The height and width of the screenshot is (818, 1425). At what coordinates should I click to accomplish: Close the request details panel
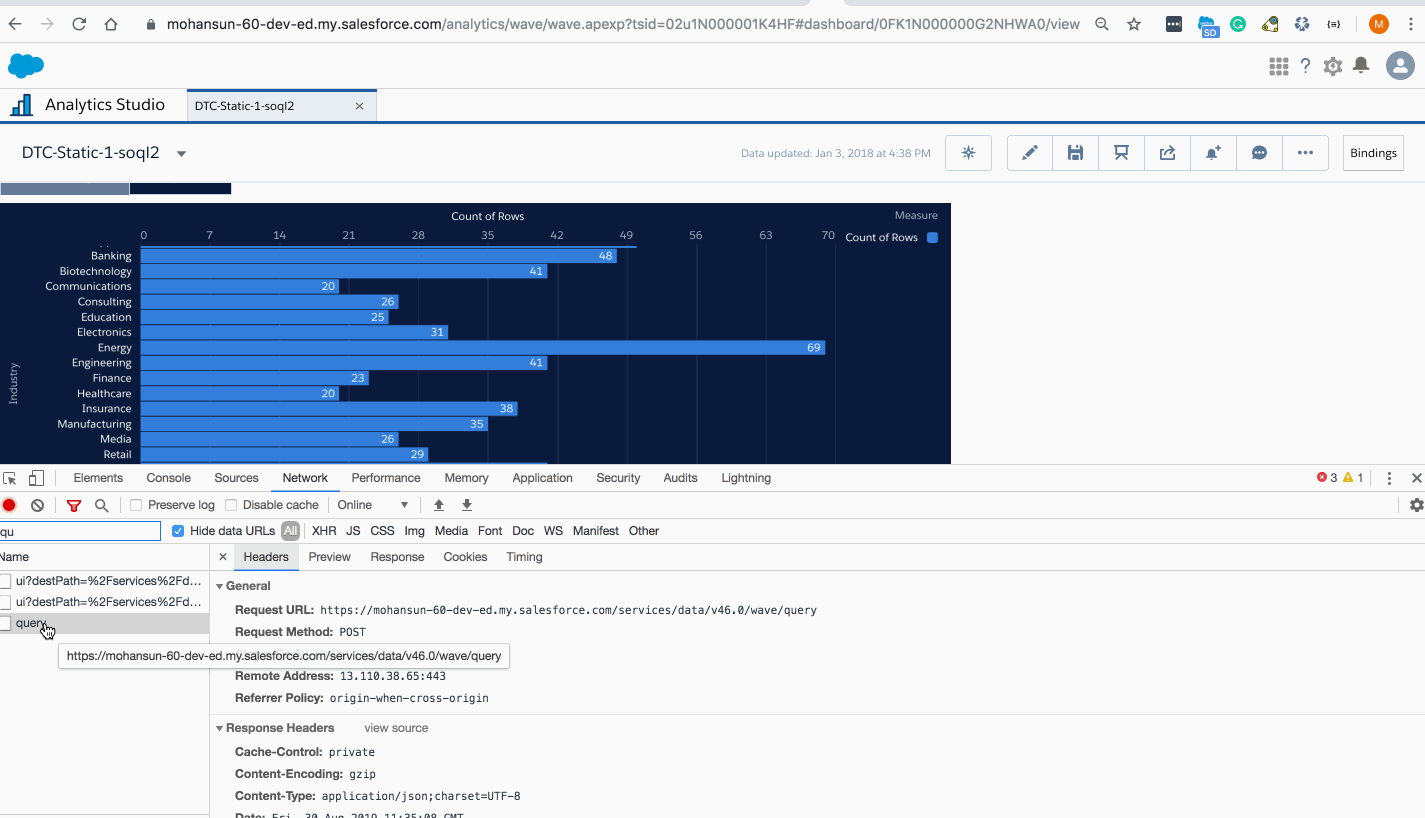223,557
